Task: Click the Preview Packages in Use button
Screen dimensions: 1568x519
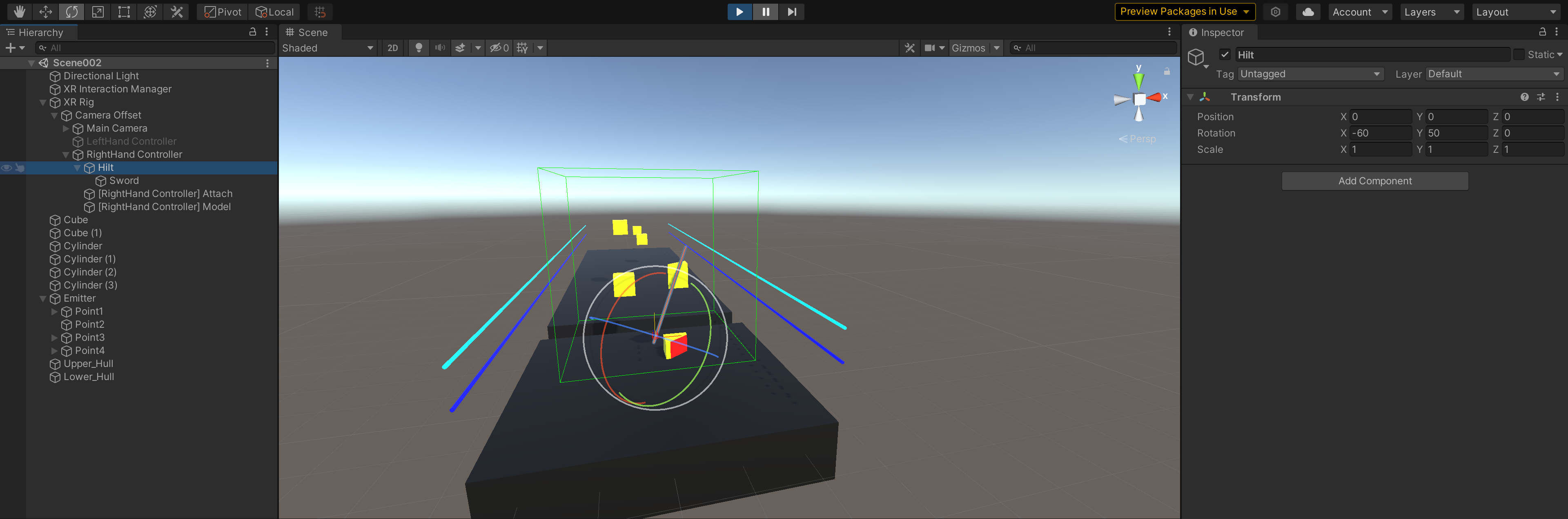Action: pos(1184,11)
